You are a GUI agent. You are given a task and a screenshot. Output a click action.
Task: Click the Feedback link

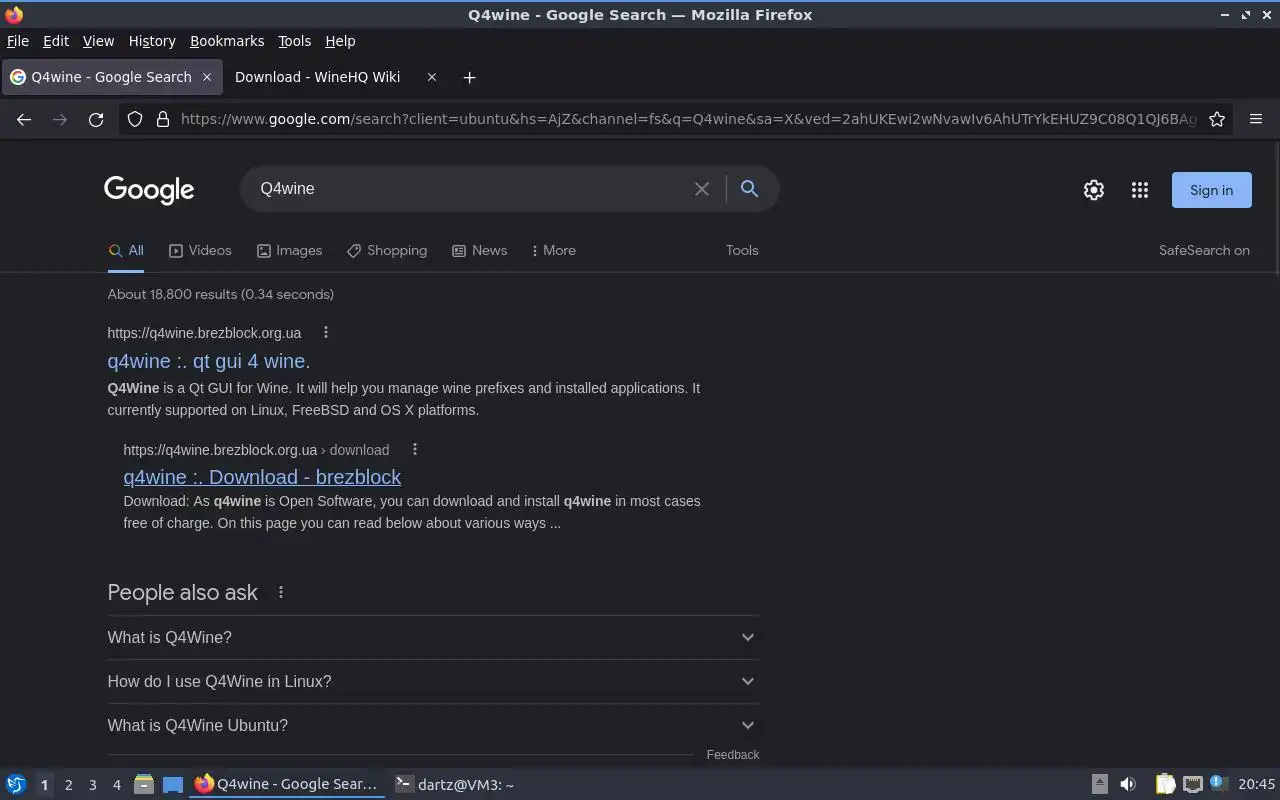tap(733, 755)
